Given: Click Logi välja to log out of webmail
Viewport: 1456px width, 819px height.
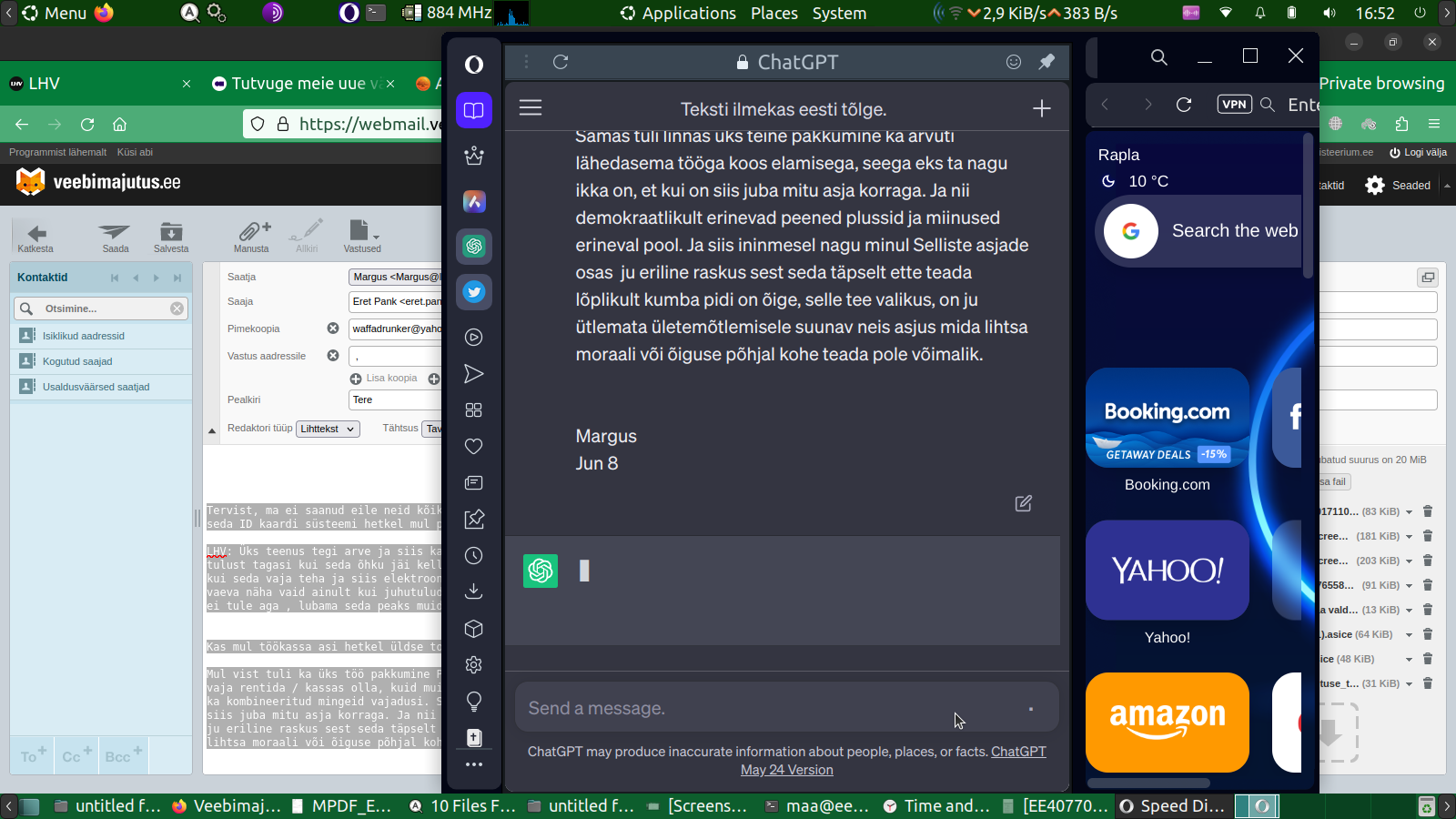Looking at the screenshot, I should tap(1418, 152).
